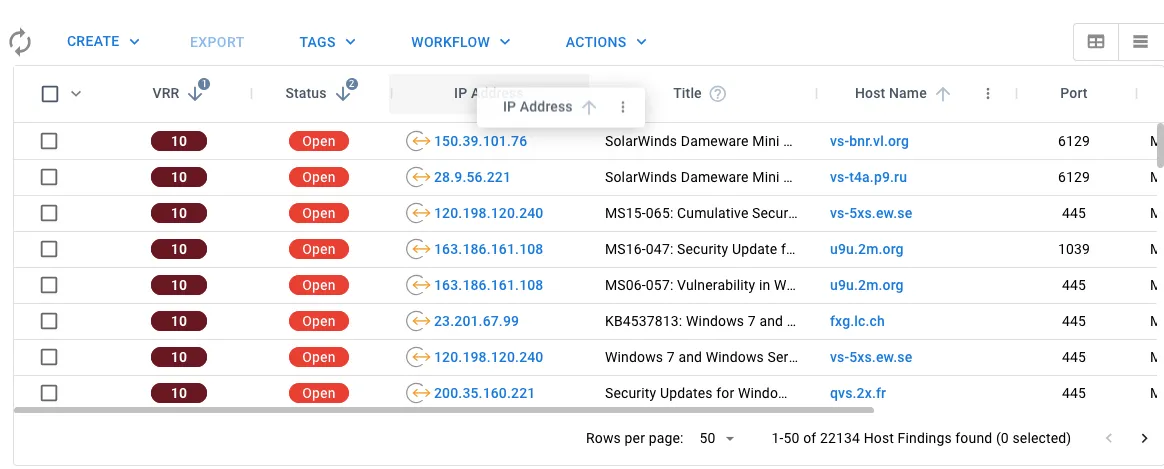This screenshot has height=469, width=1164.
Task: Sort by Status column arrow
Action: pyautogui.click(x=343, y=94)
